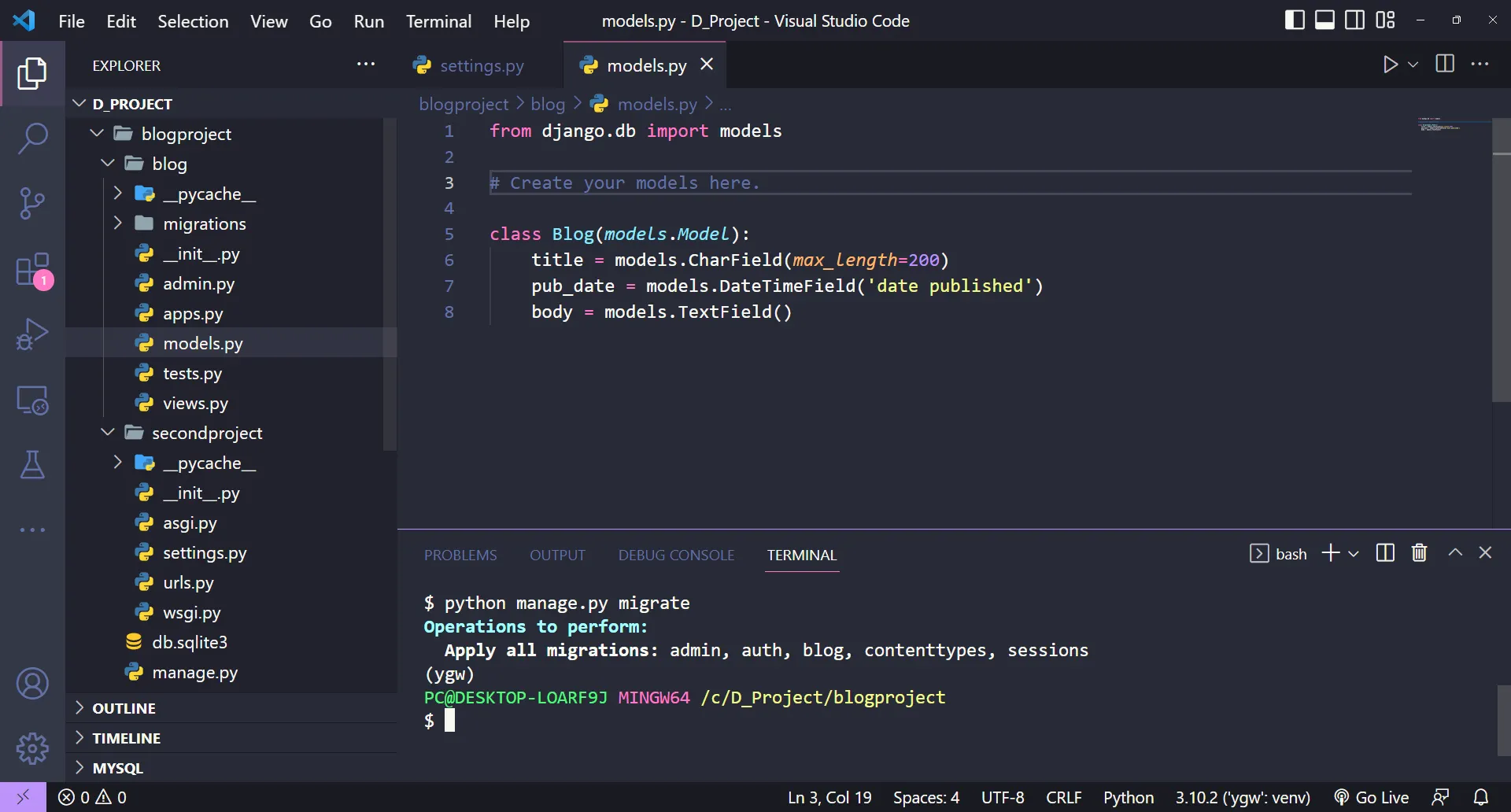Open the new terminal launch profile dropdown
This screenshot has height=812, width=1511.
click(1354, 554)
